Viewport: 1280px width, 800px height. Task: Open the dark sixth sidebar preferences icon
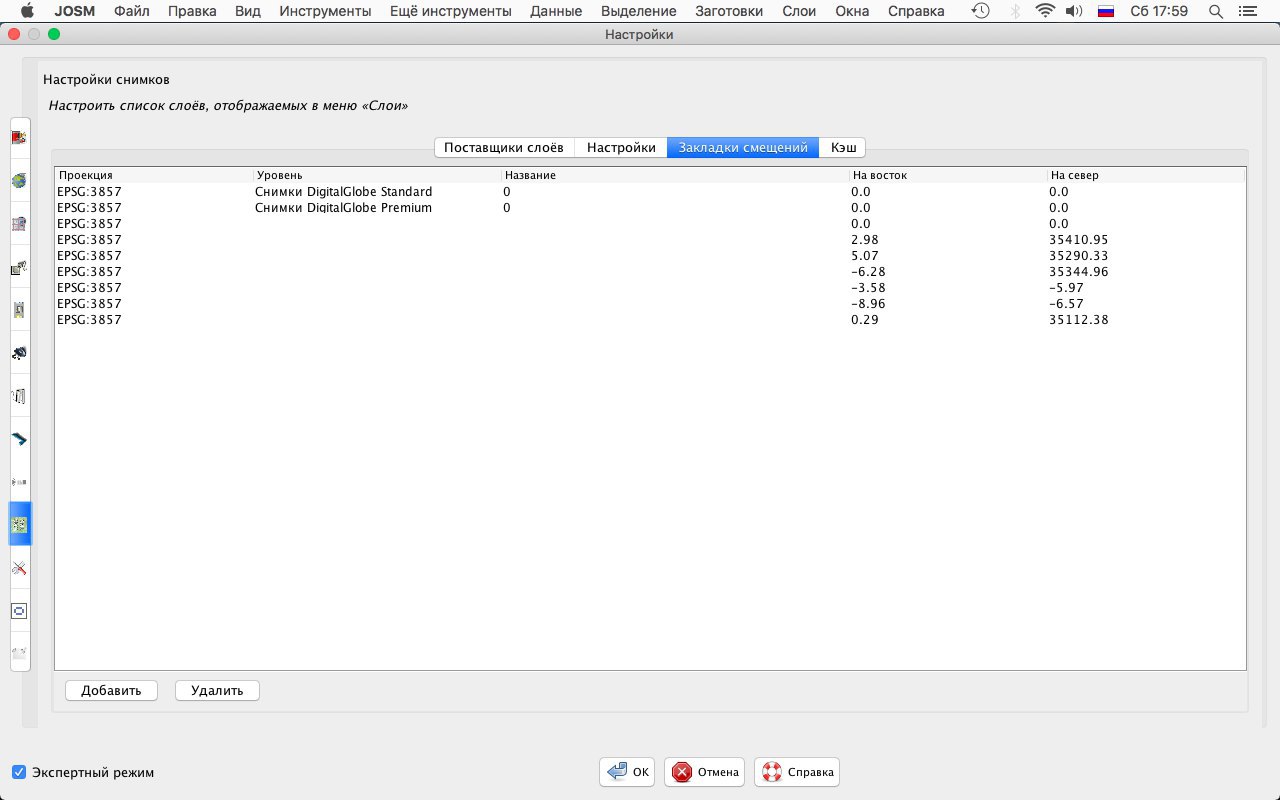coord(19,353)
